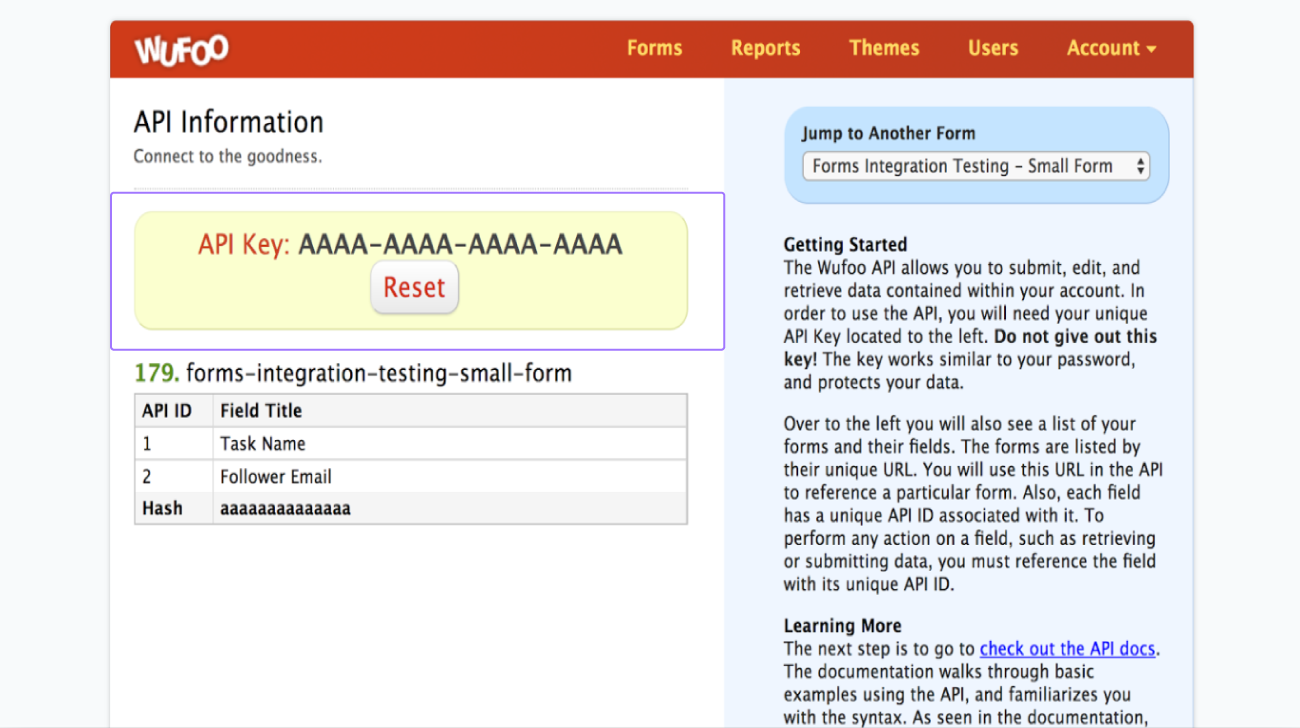Select the API key AAAA-AAAA-AAAA-AAAA text
The width and height of the screenshot is (1300, 728).
[x=460, y=244]
